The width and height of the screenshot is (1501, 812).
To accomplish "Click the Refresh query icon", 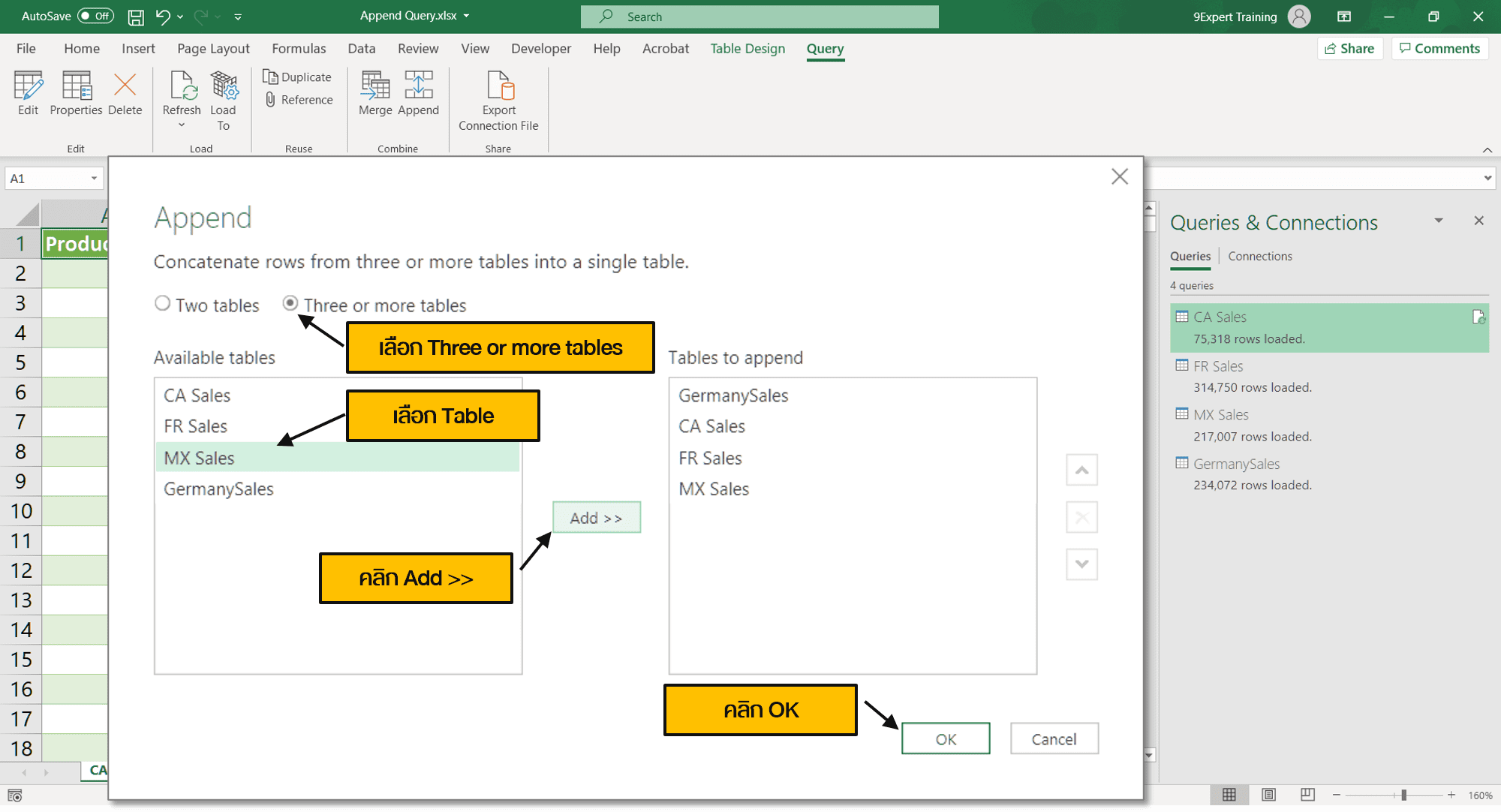I will (181, 86).
